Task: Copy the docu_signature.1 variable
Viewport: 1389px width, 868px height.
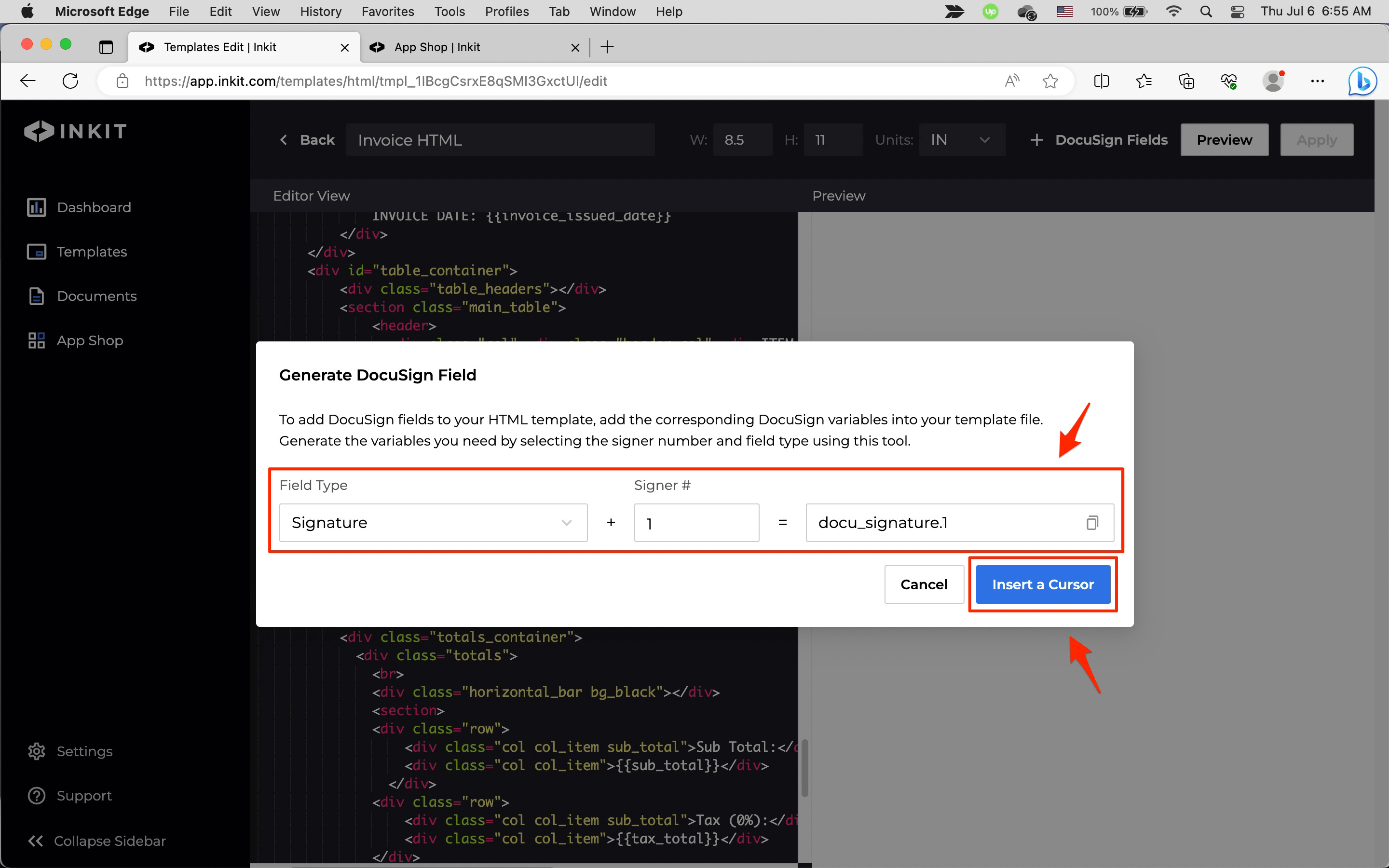Action: point(1092,522)
